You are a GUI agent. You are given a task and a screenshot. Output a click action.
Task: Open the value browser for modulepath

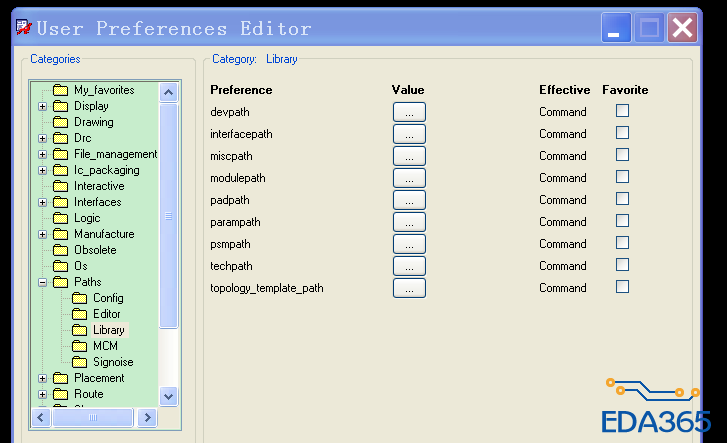(x=409, y=178)
